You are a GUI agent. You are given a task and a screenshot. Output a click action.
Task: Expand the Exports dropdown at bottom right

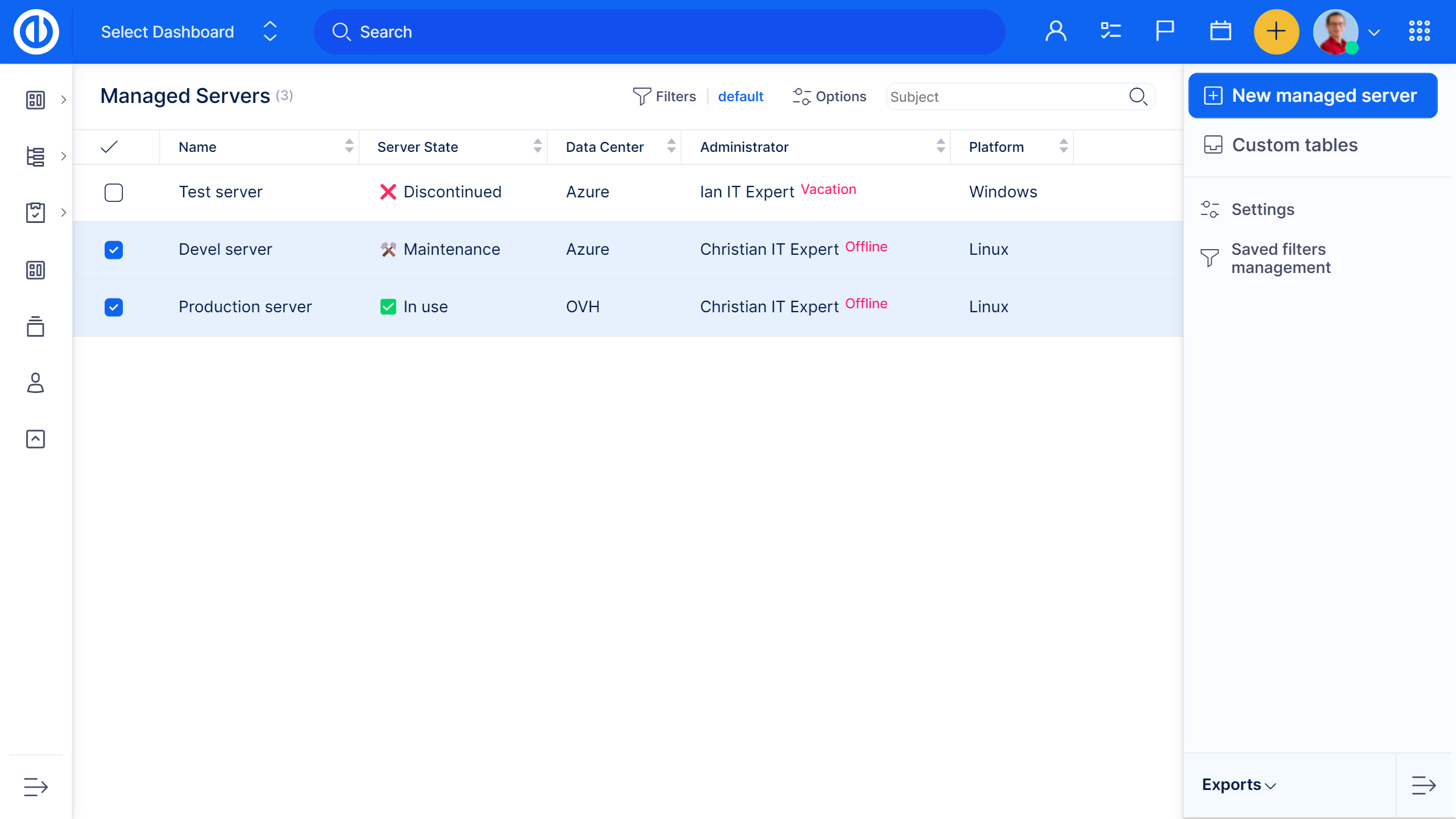point(1240,785)
